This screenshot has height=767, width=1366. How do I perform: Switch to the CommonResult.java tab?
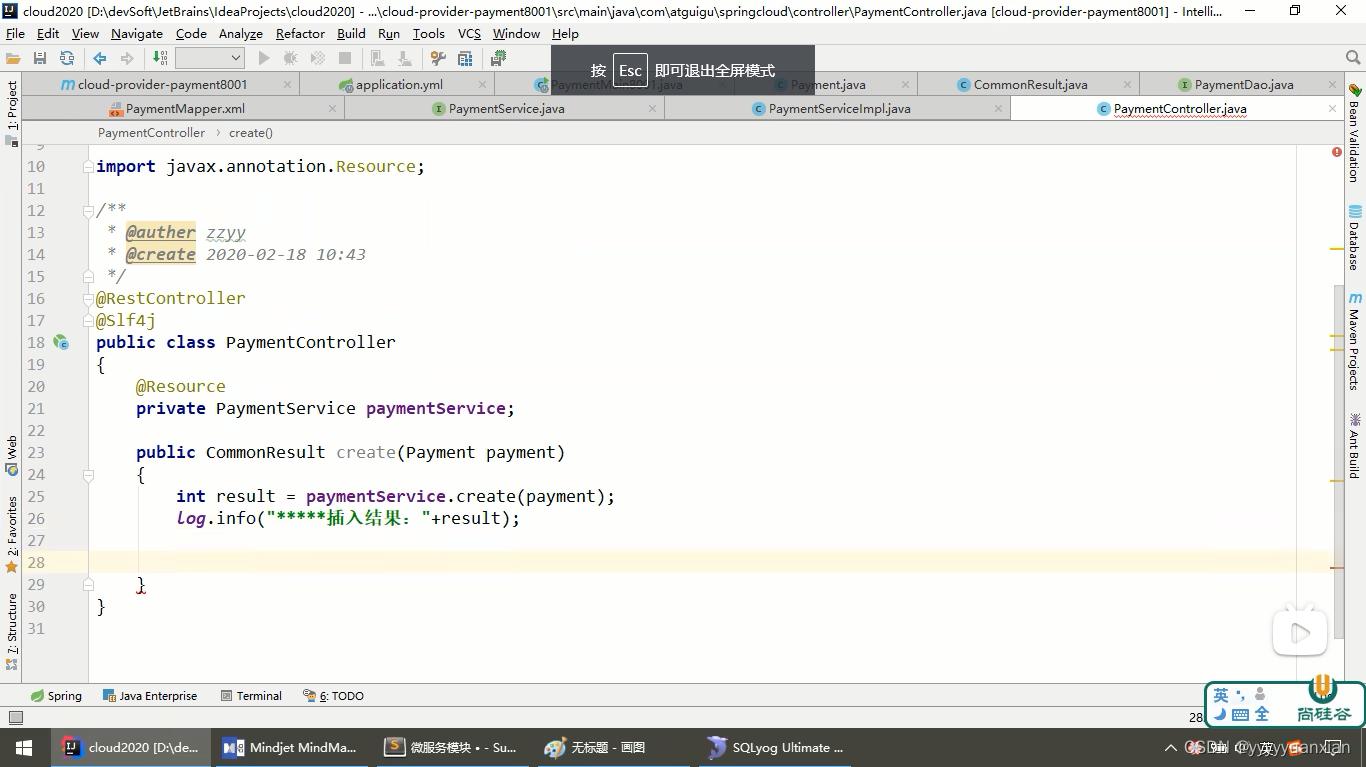[x=1029, y=85]
